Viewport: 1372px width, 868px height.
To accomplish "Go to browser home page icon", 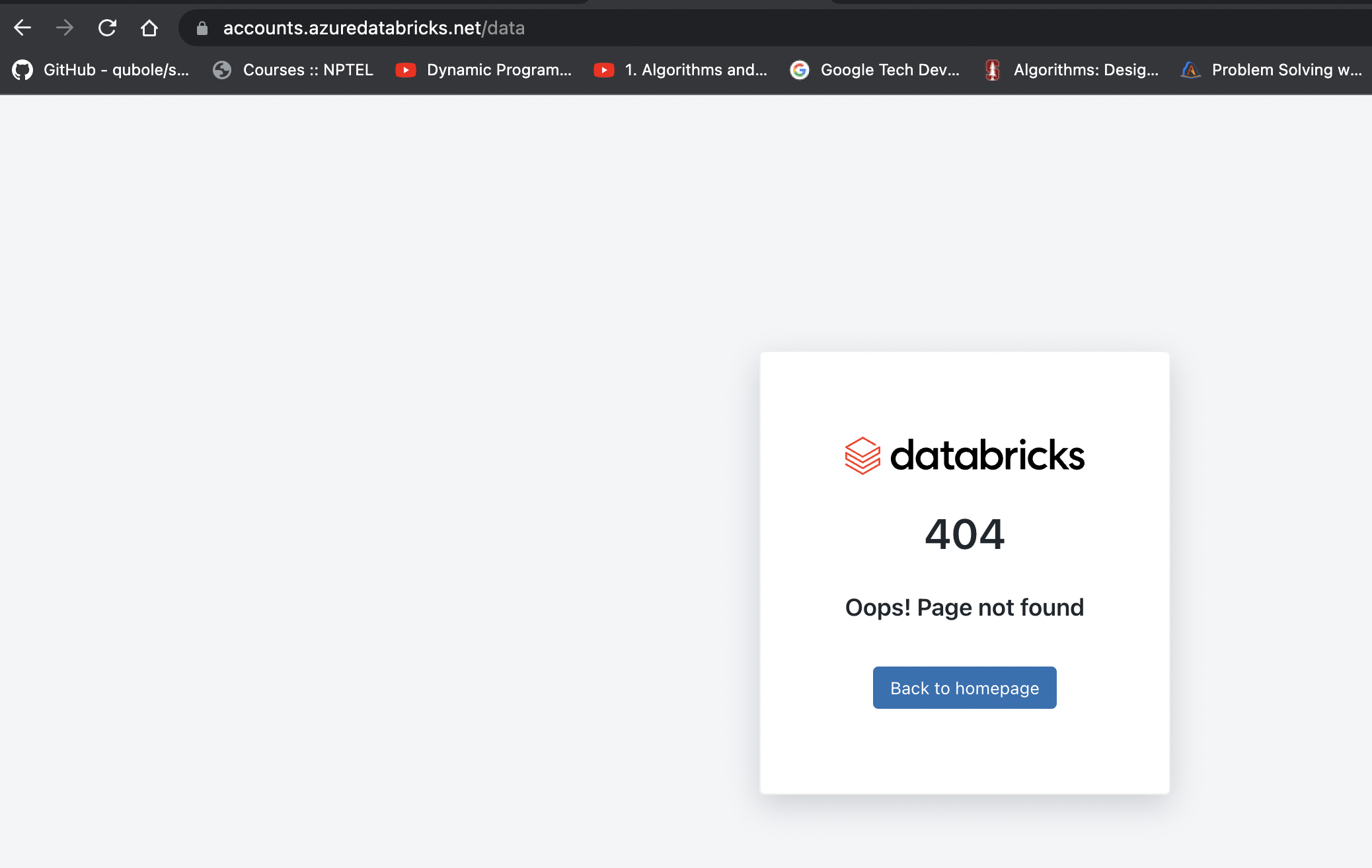I will (149, 28).
